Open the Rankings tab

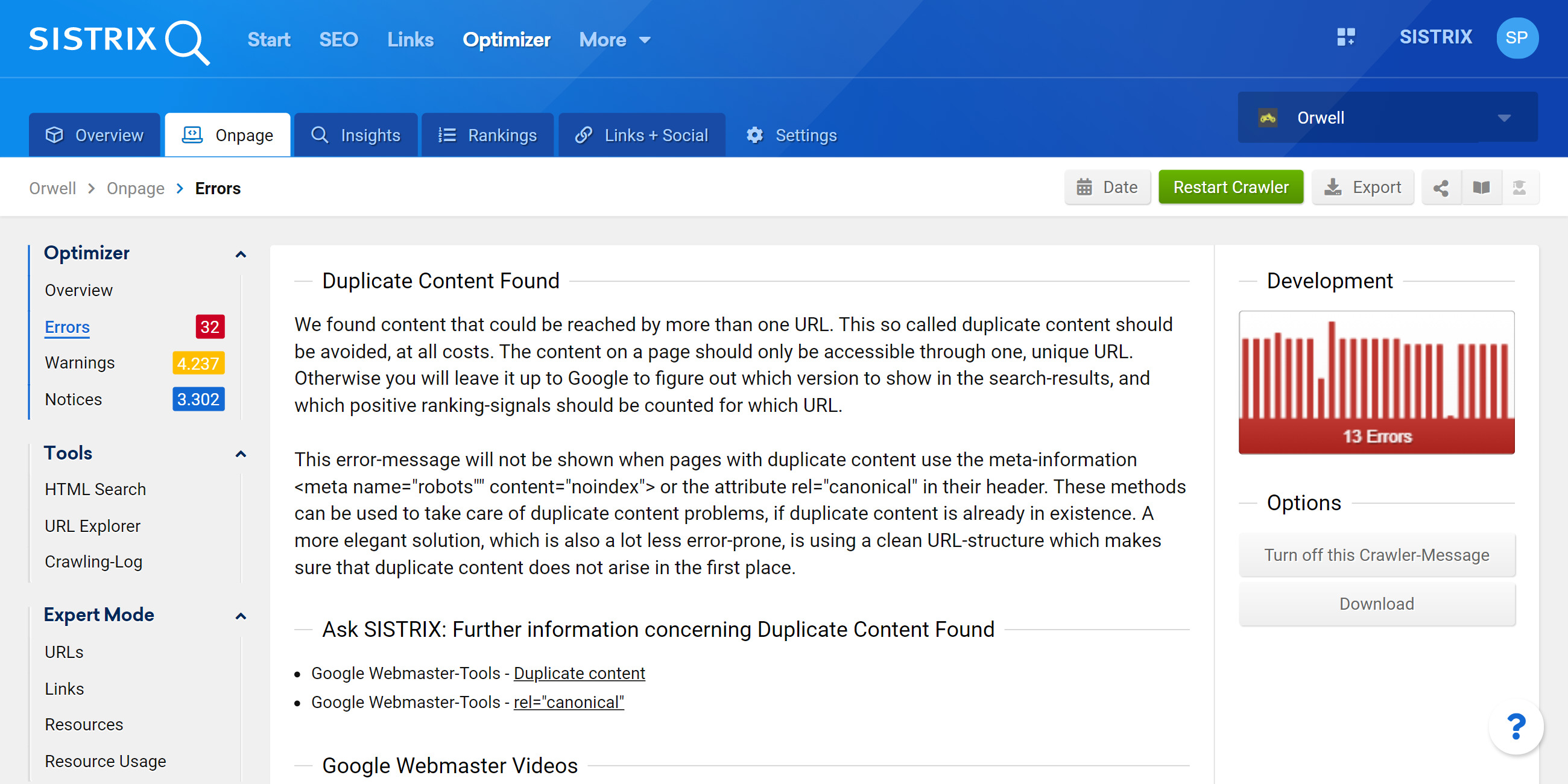pos(487,135)
